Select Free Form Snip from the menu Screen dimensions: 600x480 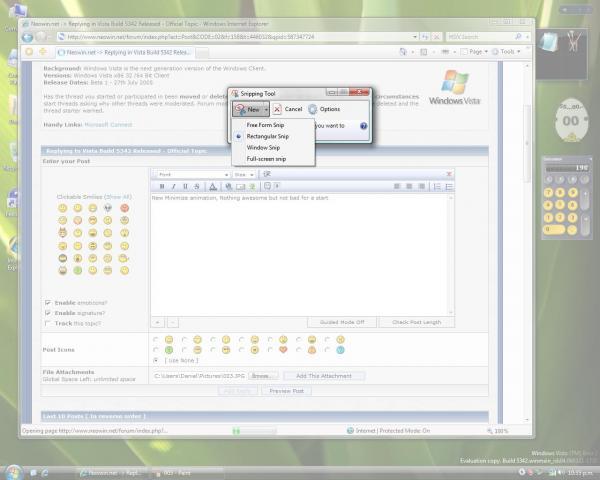(x=265, y=125)
